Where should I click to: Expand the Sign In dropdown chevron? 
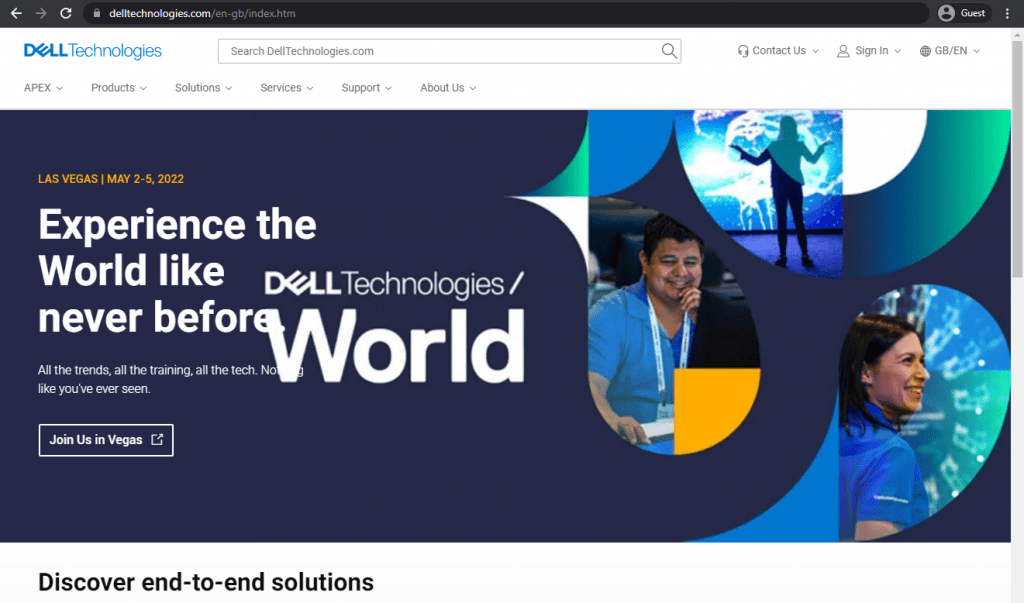point(897,51)
